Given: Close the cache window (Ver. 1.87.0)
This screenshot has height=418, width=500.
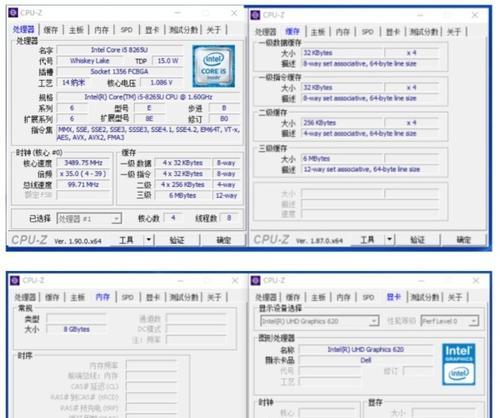Looking at the screenshot, I should tap(475, 15).
